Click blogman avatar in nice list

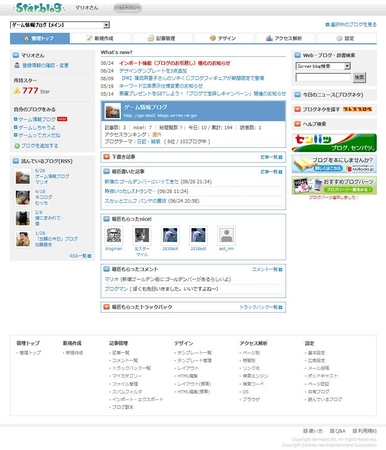(114, 235)
